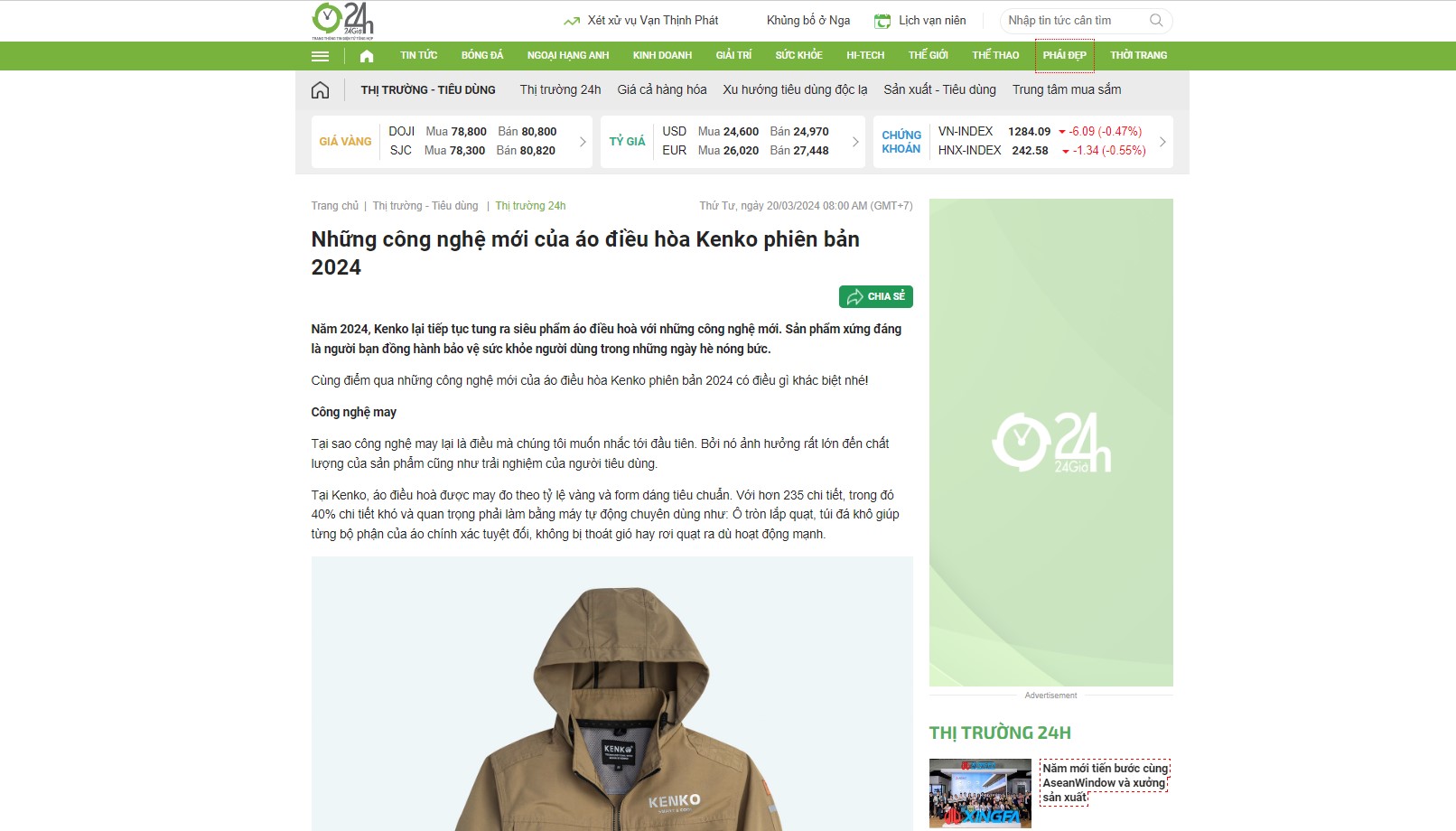Select the KINH DOANH menu item

662,56
